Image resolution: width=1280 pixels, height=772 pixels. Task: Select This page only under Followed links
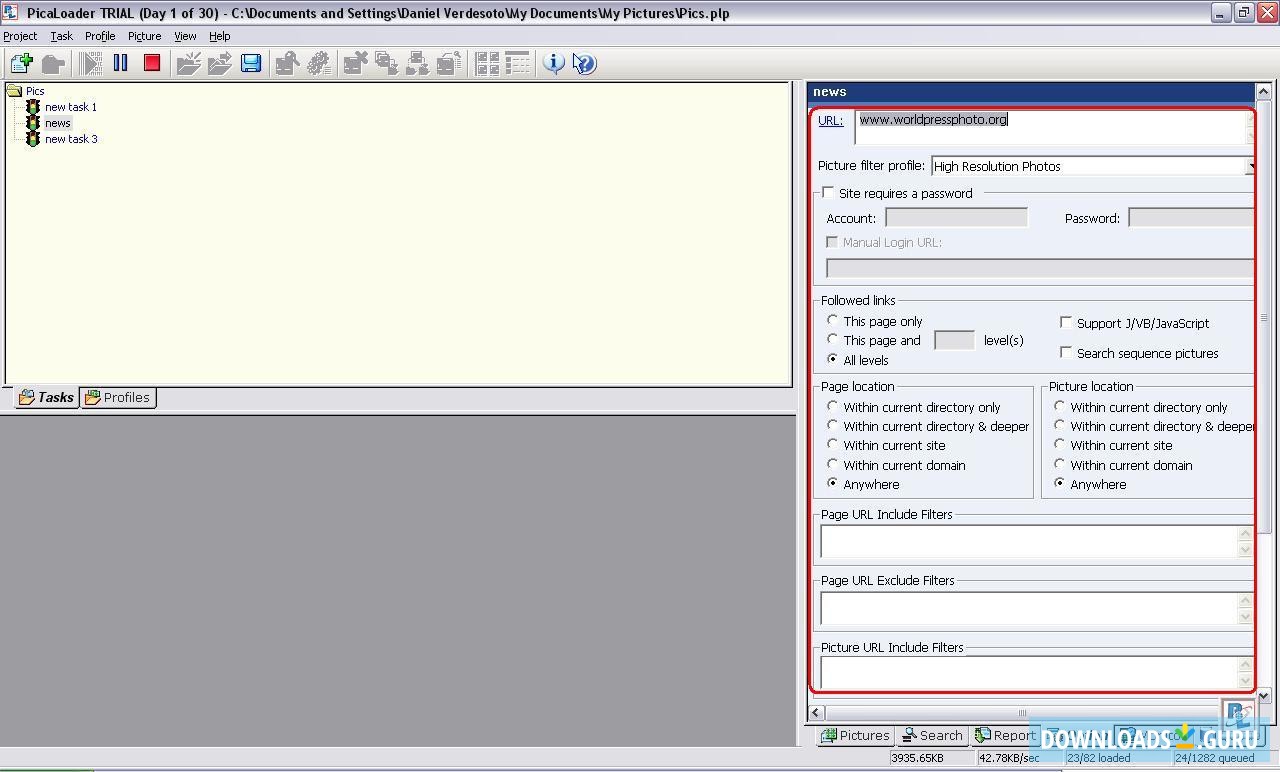[x=832, y=321]
